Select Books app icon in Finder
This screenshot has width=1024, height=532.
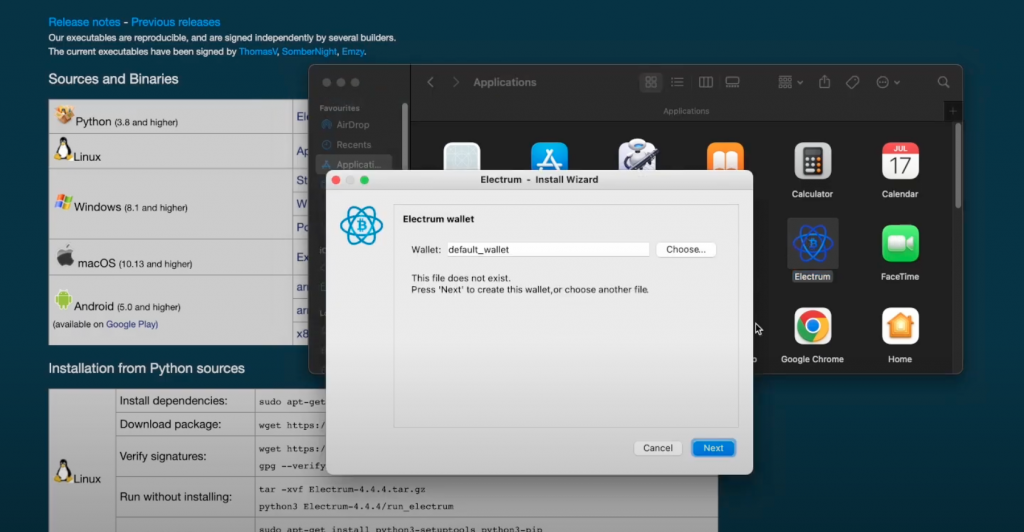(725, 157)
